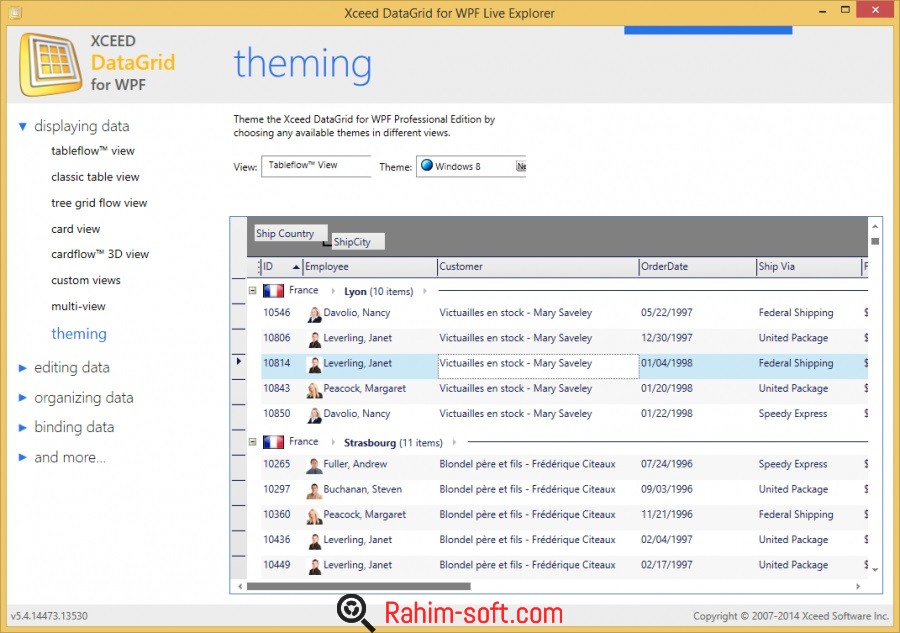Click the window title bar app icon
Image resolution: width=900 pixels, height=633 pixels.
pyautogui.click(x=14, y=12)
